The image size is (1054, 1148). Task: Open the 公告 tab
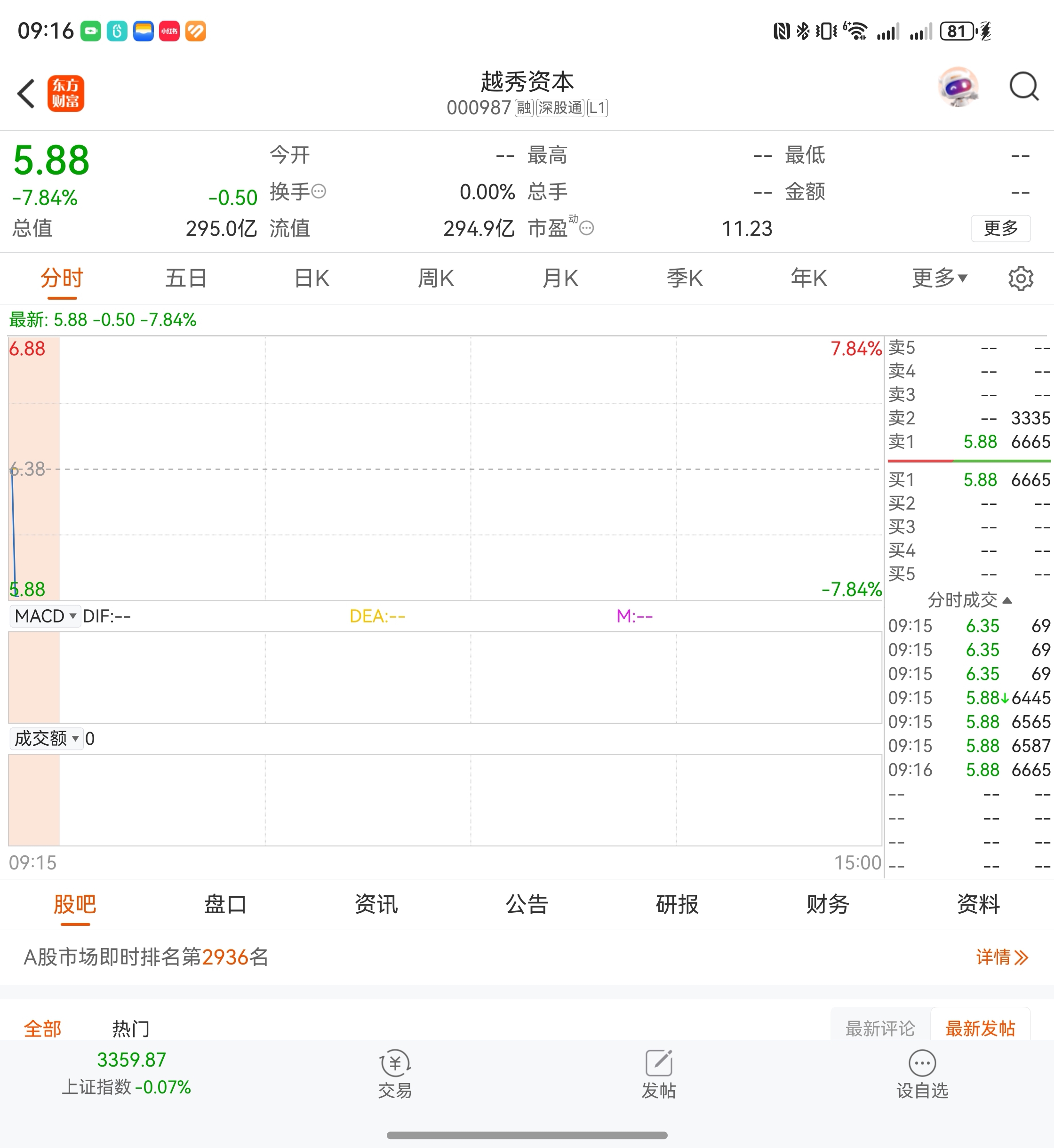tap(527, 904)
